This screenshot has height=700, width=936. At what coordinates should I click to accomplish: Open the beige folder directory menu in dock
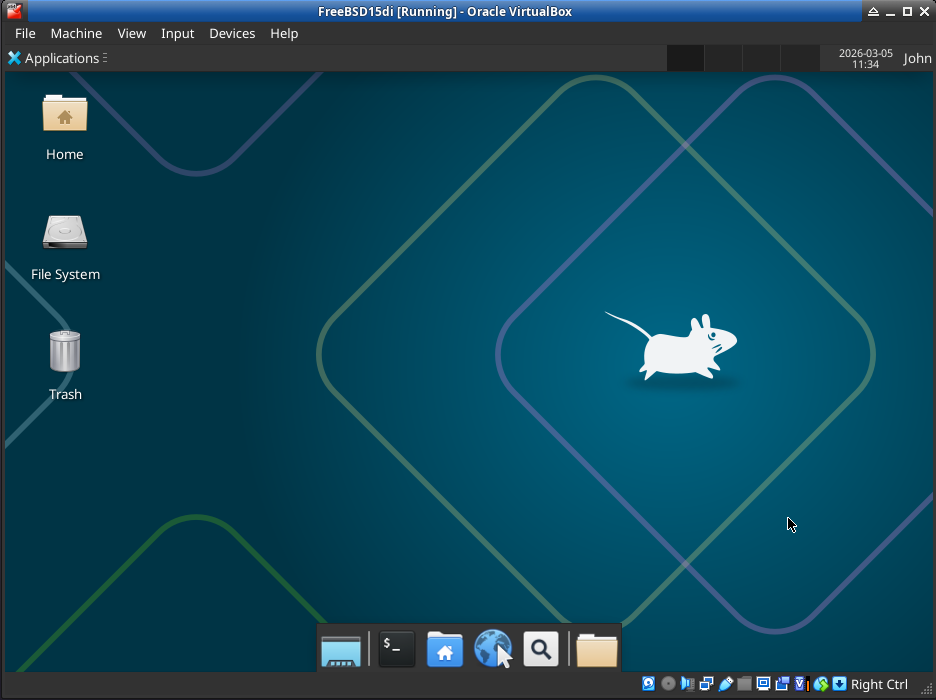pyautogui.click(x=597, y=649)
